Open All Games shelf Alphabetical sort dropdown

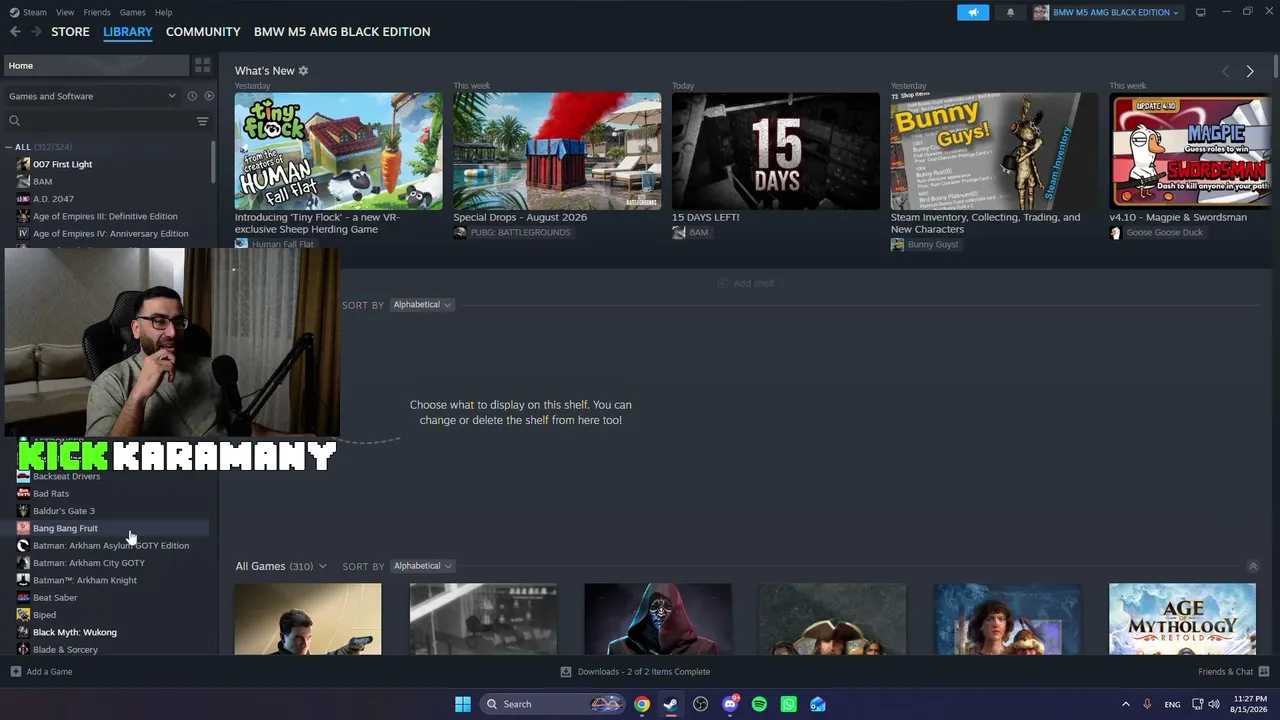tap(421, 566)
